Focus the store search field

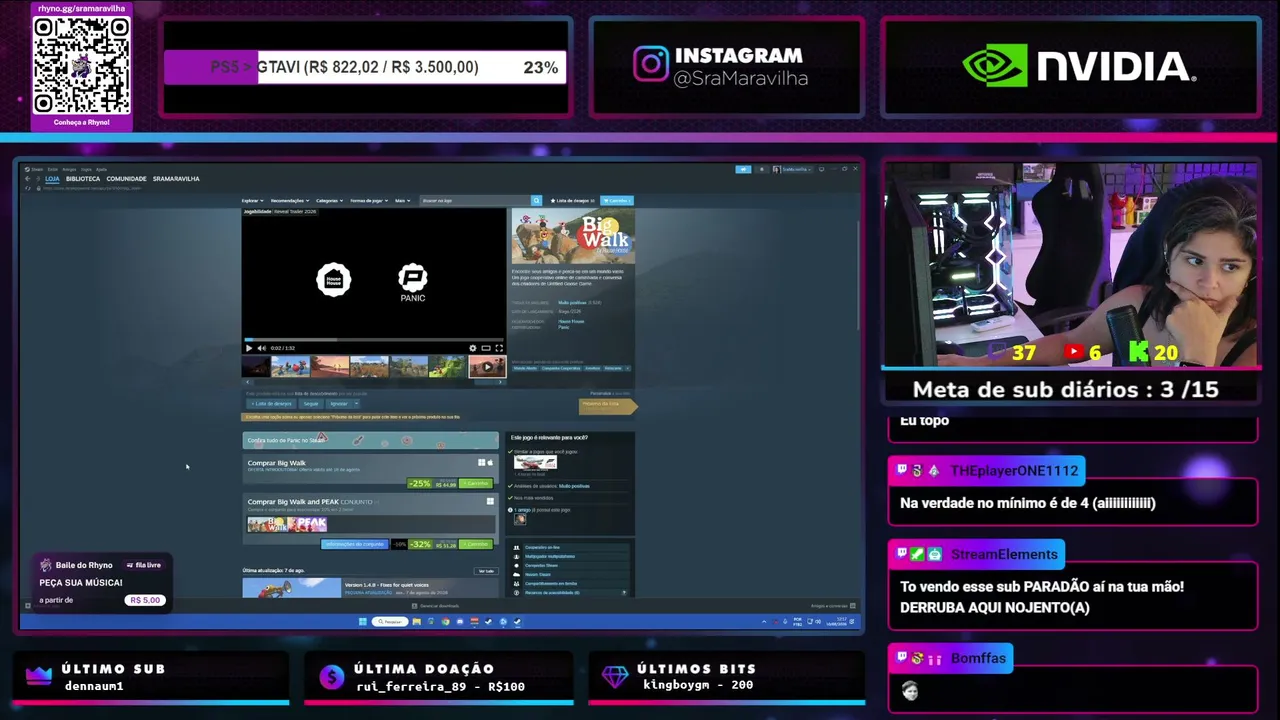coord(475,200)
